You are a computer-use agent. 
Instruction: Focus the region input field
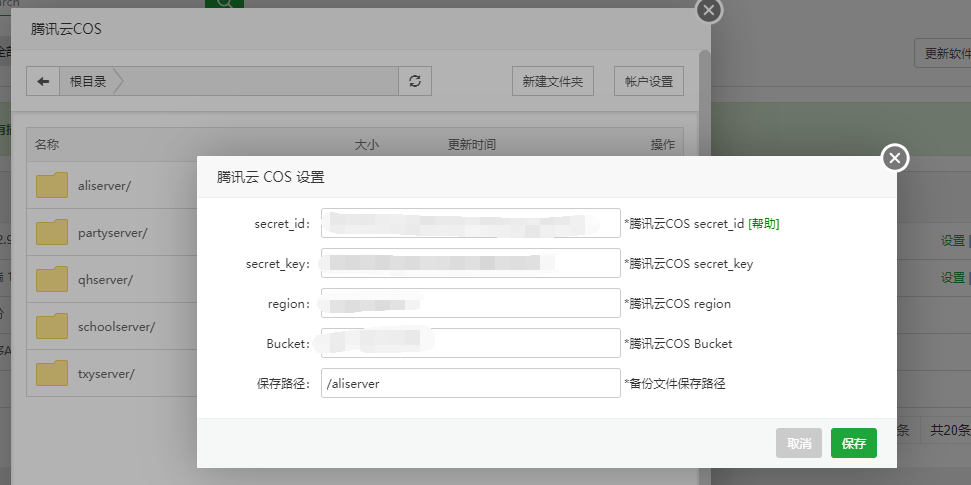pos(471,303)
